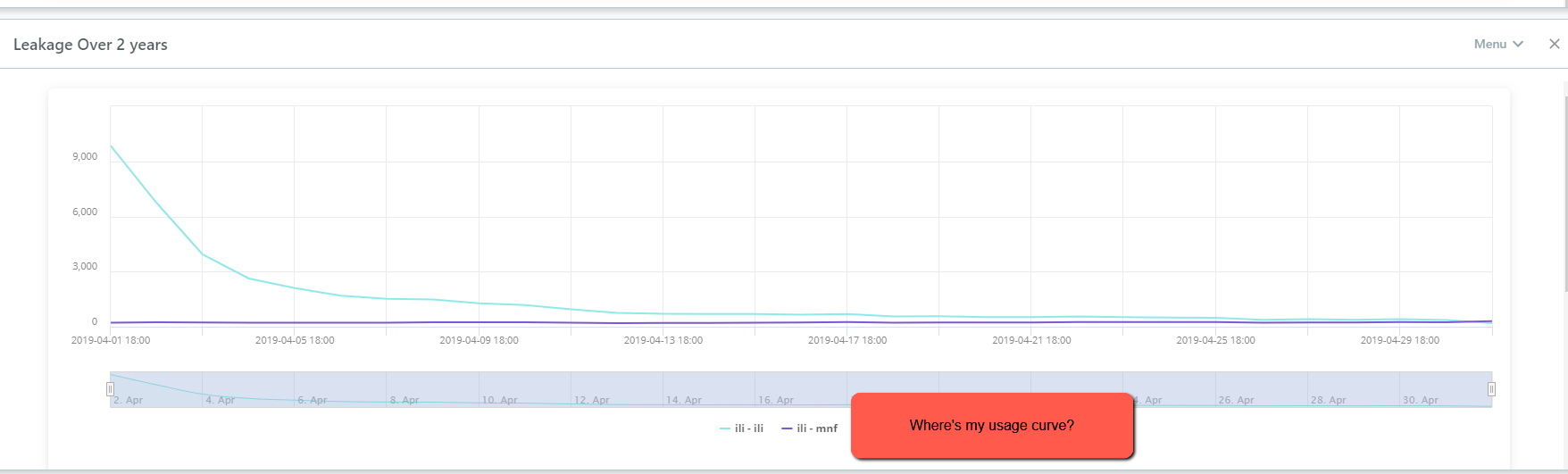Toggle the 'ili - ili' legend label
The height and width of the screenshot is (474, 1568).
pos(748,428)
